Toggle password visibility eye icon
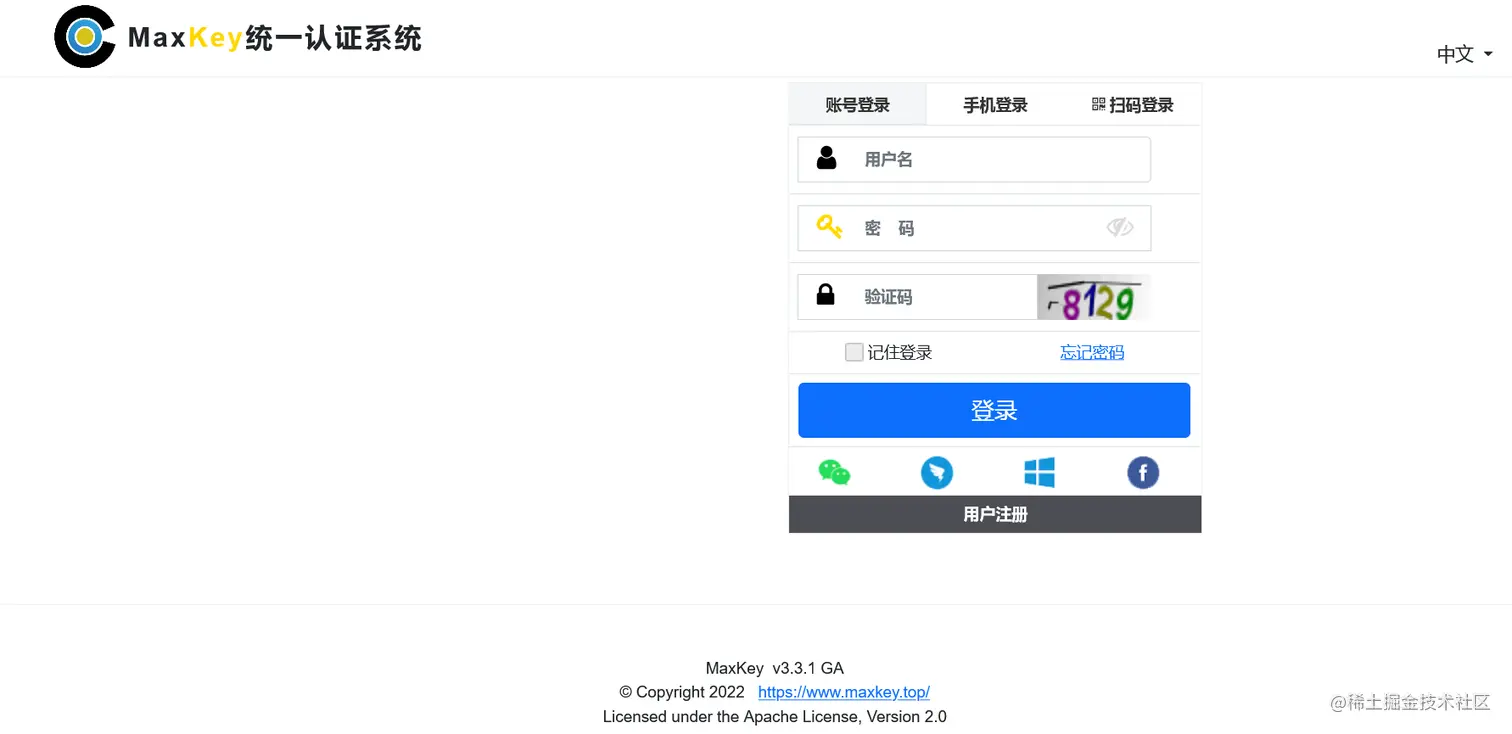 coord(1120,227)
